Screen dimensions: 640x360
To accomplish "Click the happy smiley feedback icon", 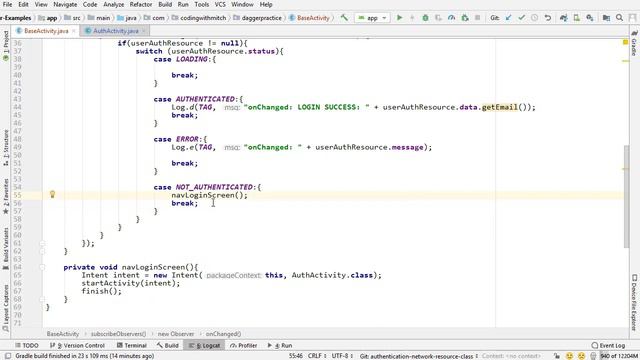I will (x=569, y=356).
